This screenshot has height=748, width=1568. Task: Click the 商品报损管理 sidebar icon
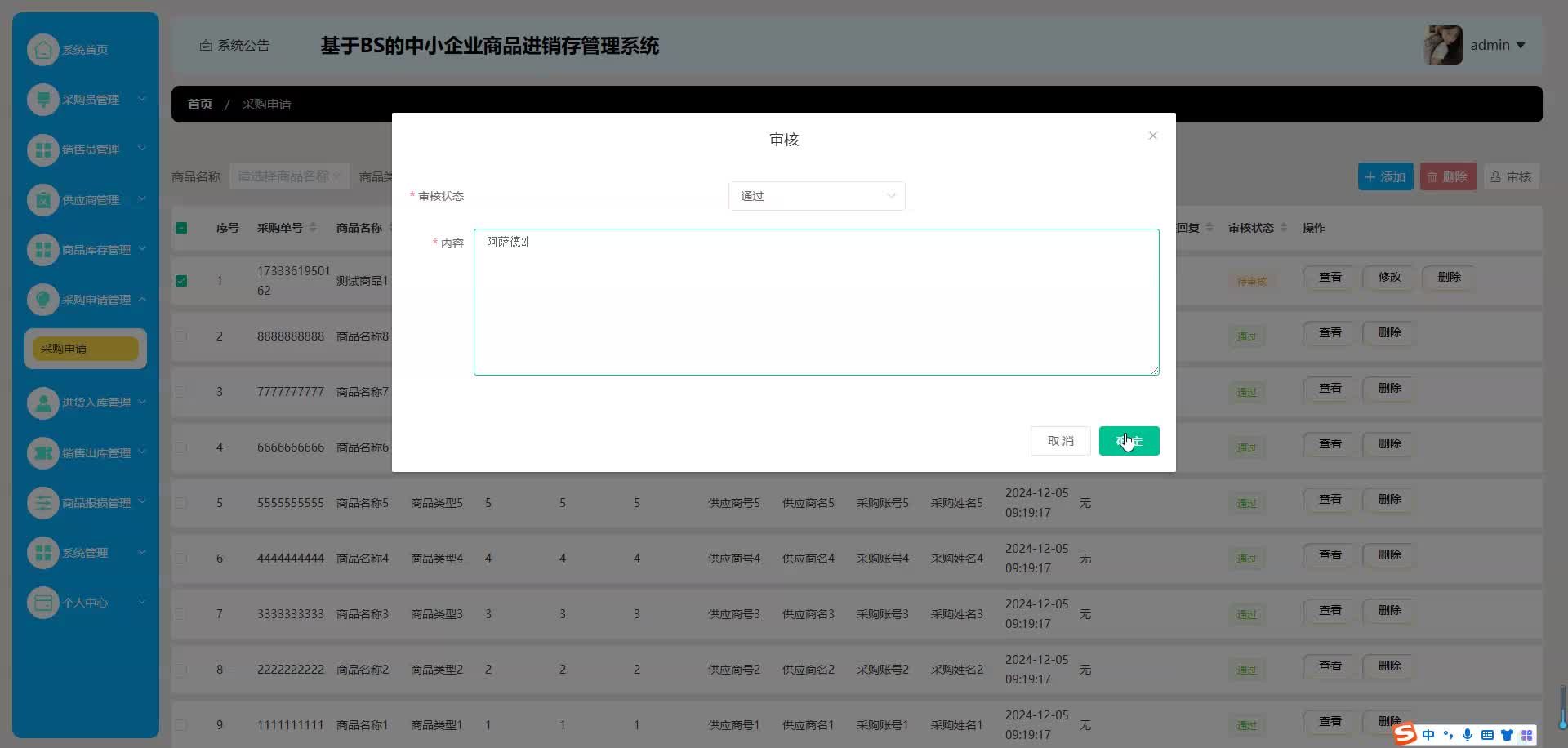point(42,503)
